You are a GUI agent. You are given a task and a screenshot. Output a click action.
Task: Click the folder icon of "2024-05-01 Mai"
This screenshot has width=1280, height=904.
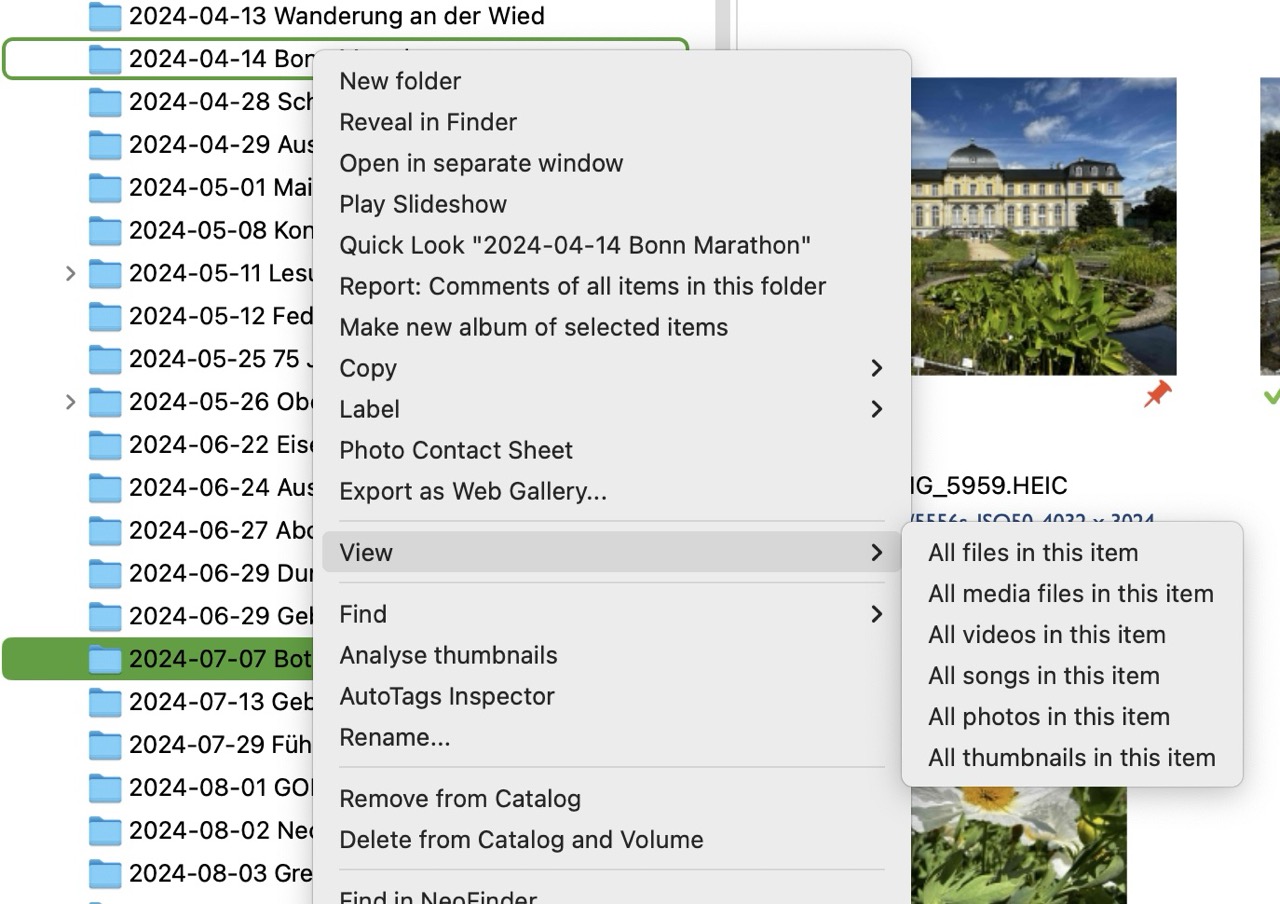point(104,187)
